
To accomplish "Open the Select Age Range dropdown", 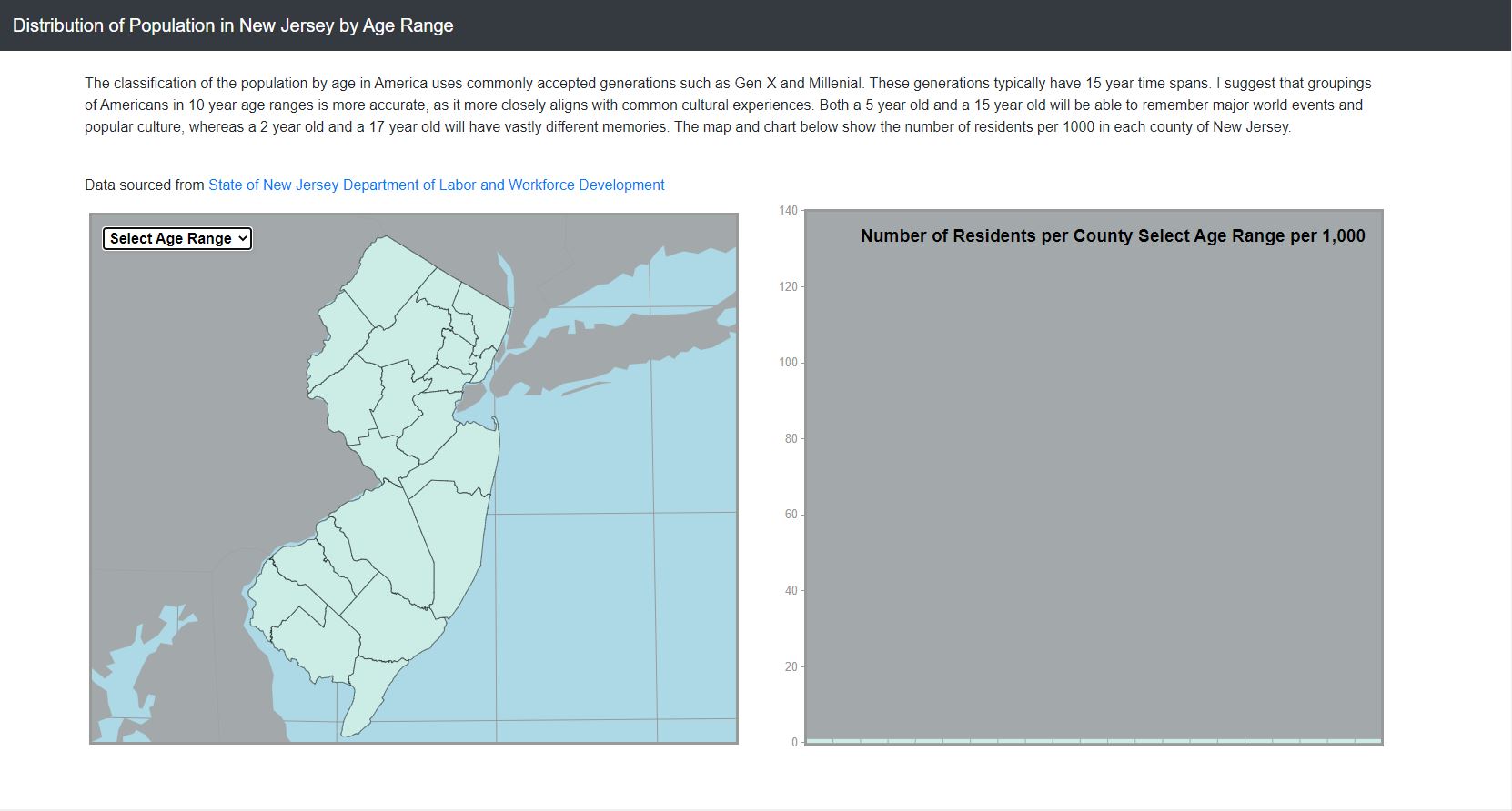I will [177, 238].
